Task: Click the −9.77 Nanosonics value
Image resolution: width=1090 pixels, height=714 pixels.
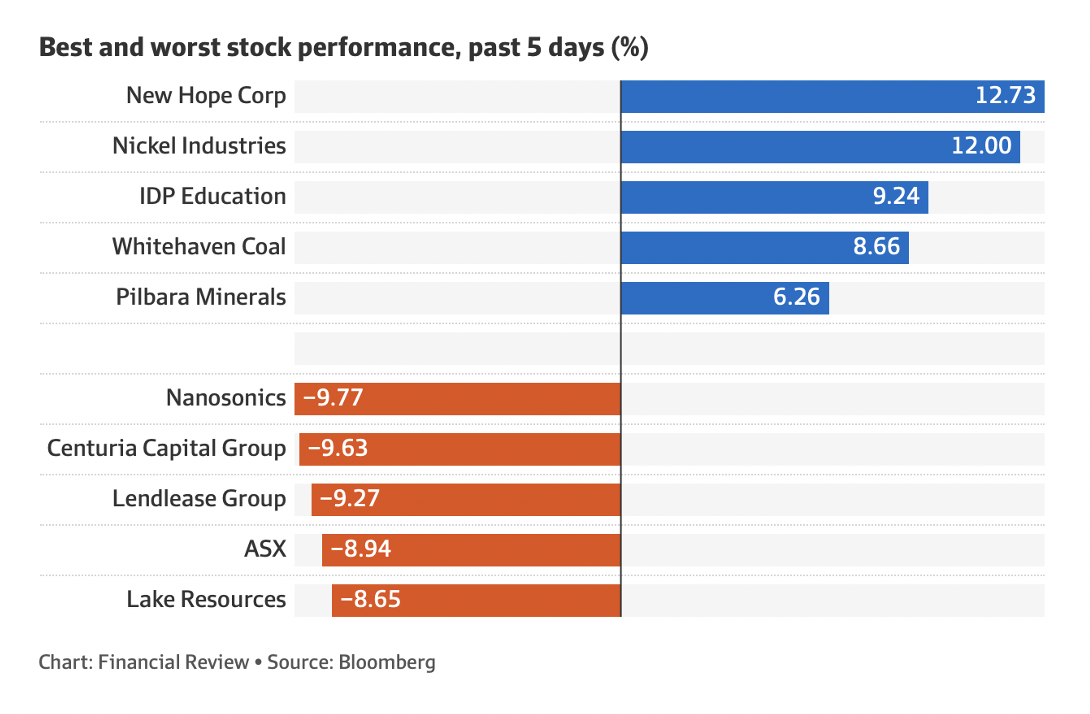Action: (x=332, y=398)
